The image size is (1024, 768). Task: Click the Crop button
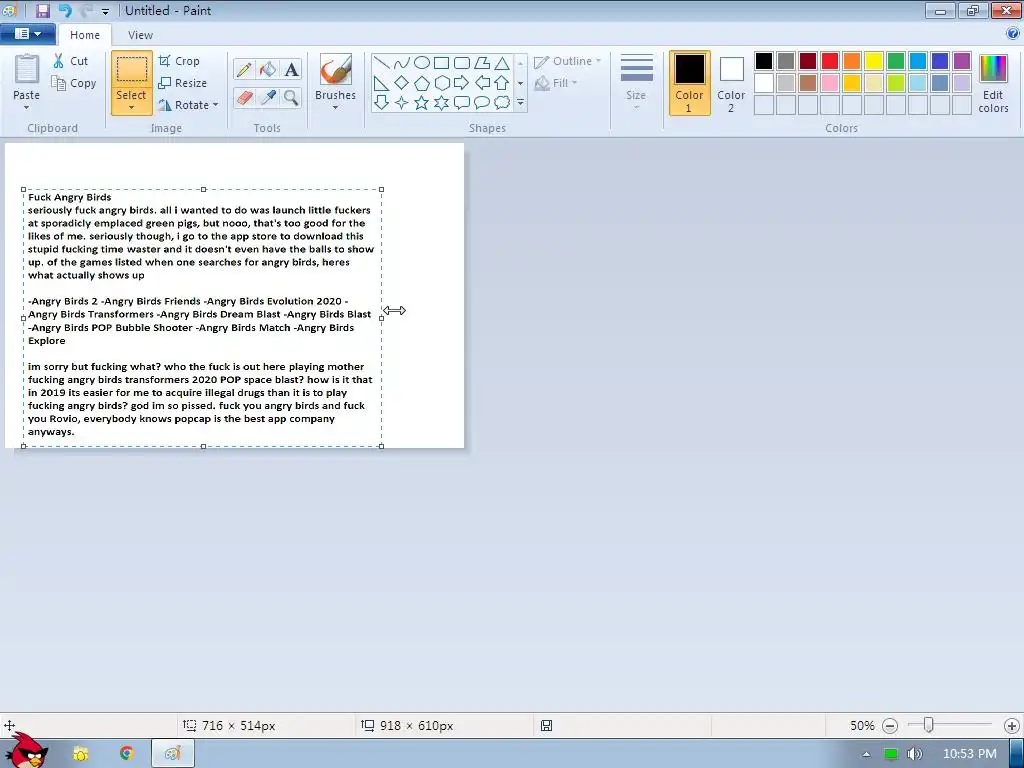click(179, 61)
